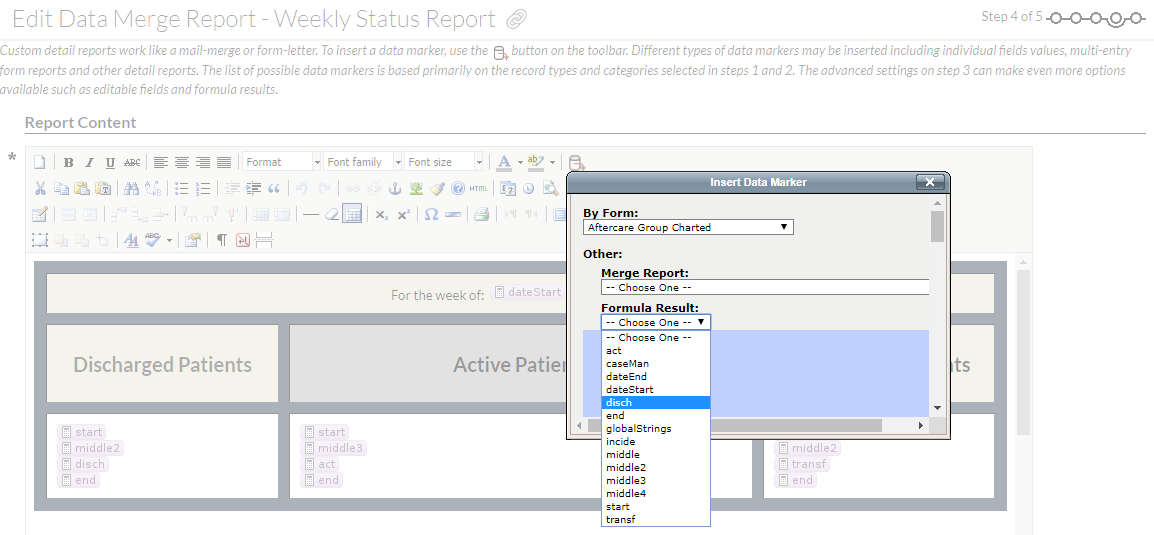The width and height of the screenshot is (1154, 535).
Task: Insert a special character with the Omega icon
Action: click(431, 214)
